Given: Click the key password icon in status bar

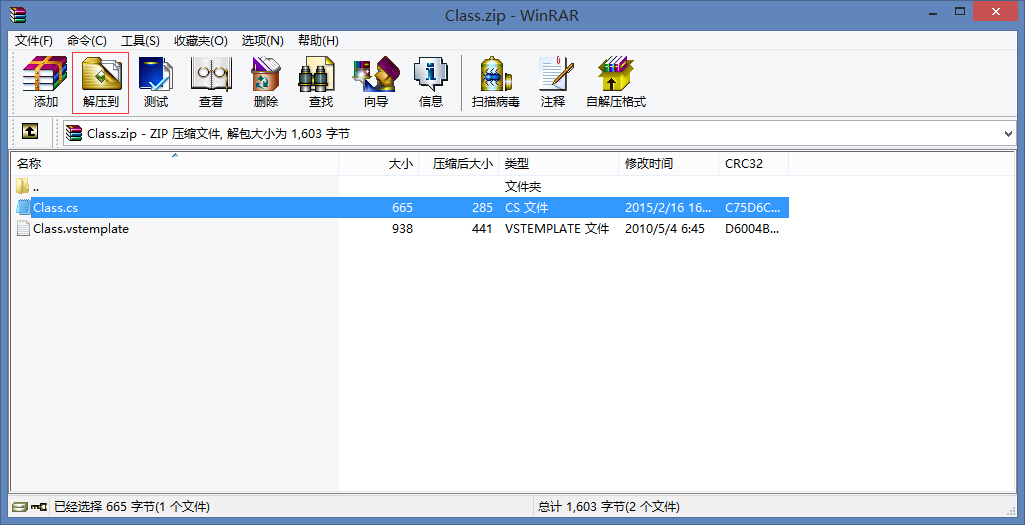Looking at the screenshot, I should tap(39, 507).
